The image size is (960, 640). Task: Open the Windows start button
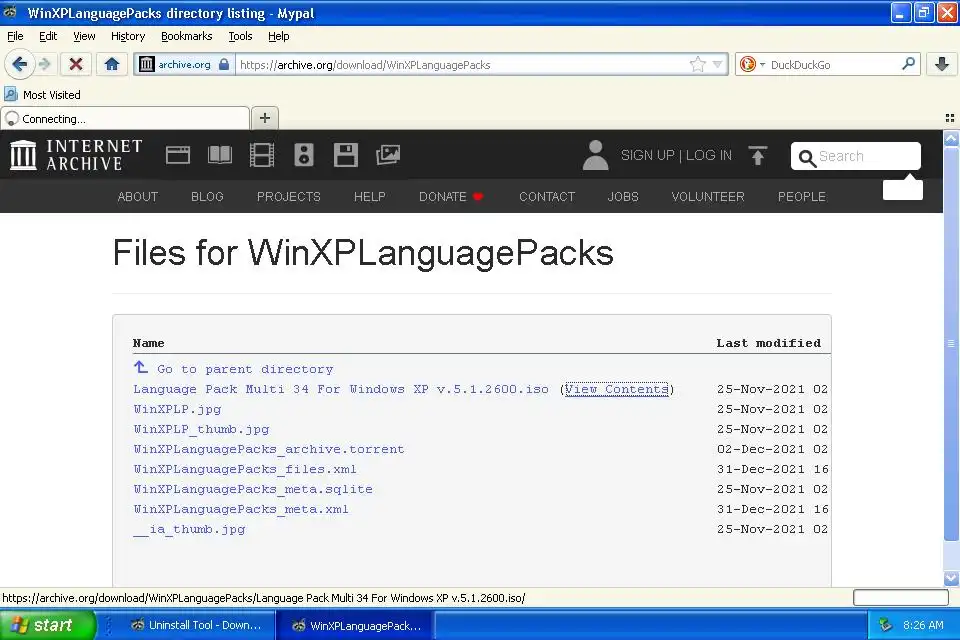pyautogui.click(x=48, y=625)
